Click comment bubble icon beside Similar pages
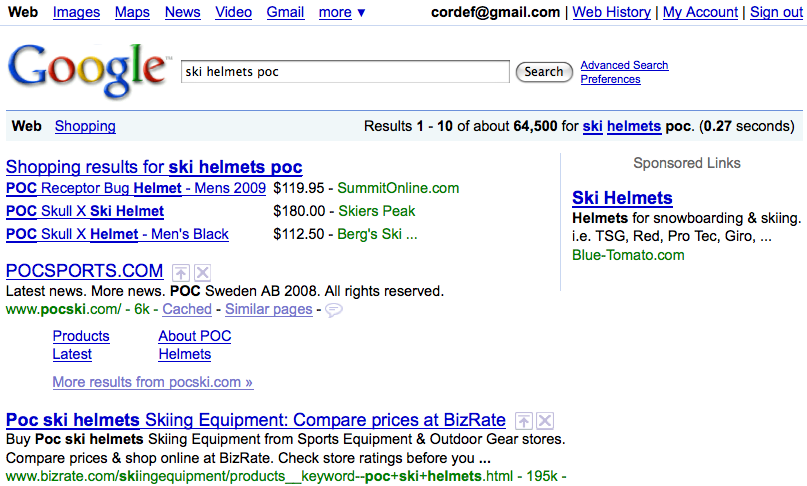The image size is (807, 486). 334,310
